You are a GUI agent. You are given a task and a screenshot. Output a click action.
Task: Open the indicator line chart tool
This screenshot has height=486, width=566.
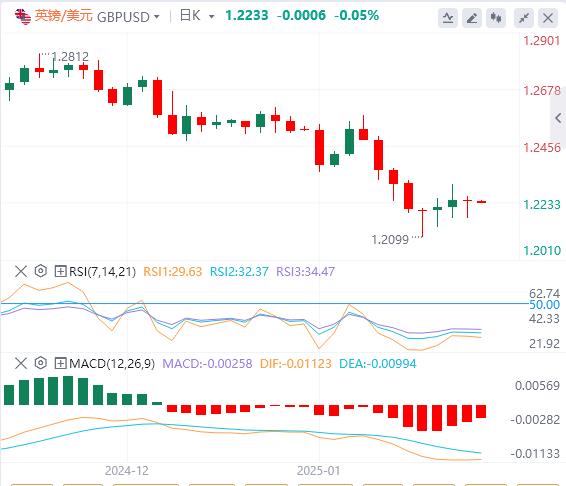point(448,17)
